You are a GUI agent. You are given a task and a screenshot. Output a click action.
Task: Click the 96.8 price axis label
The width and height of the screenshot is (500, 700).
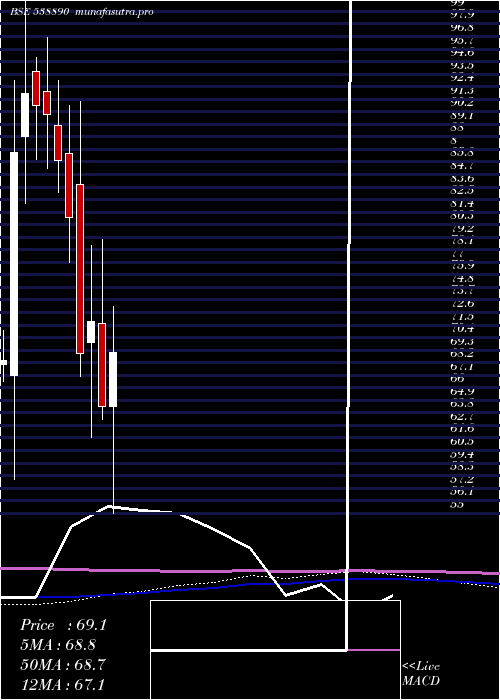(462, 28)
